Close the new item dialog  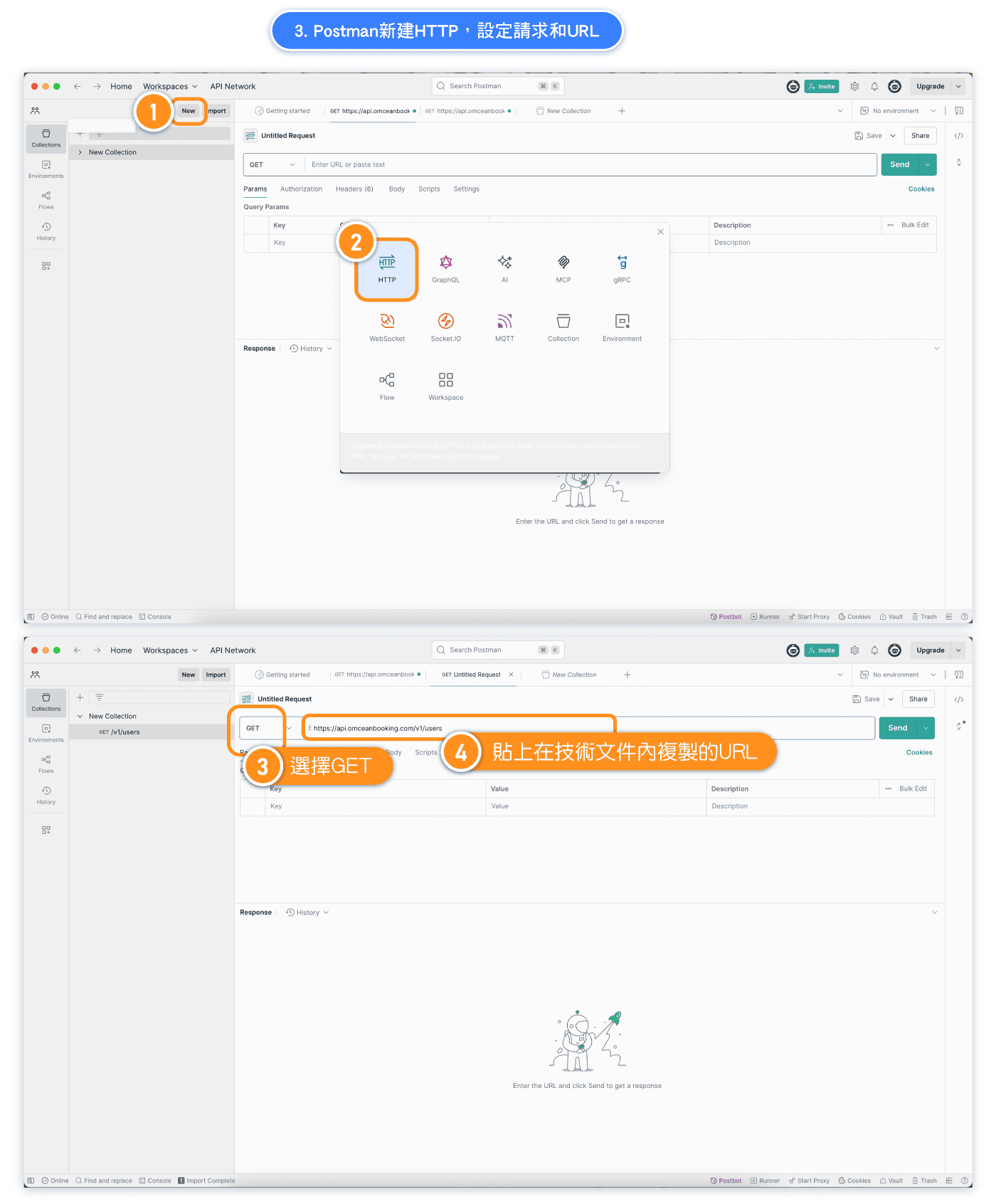(660, 232)
